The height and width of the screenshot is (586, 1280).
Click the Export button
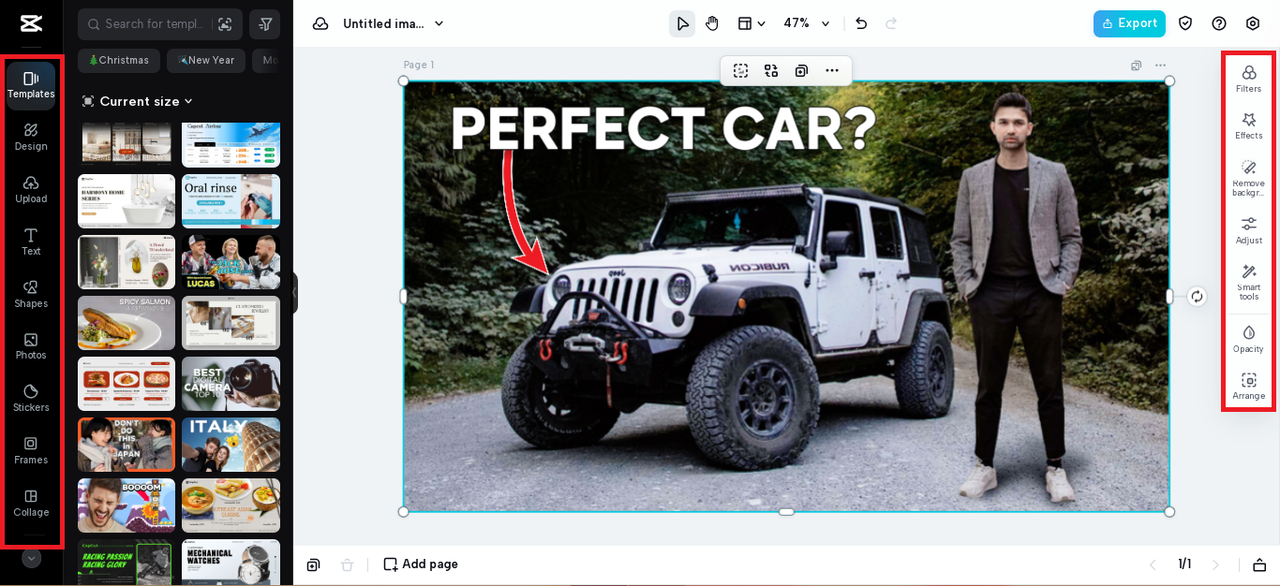pos(1129,23)
